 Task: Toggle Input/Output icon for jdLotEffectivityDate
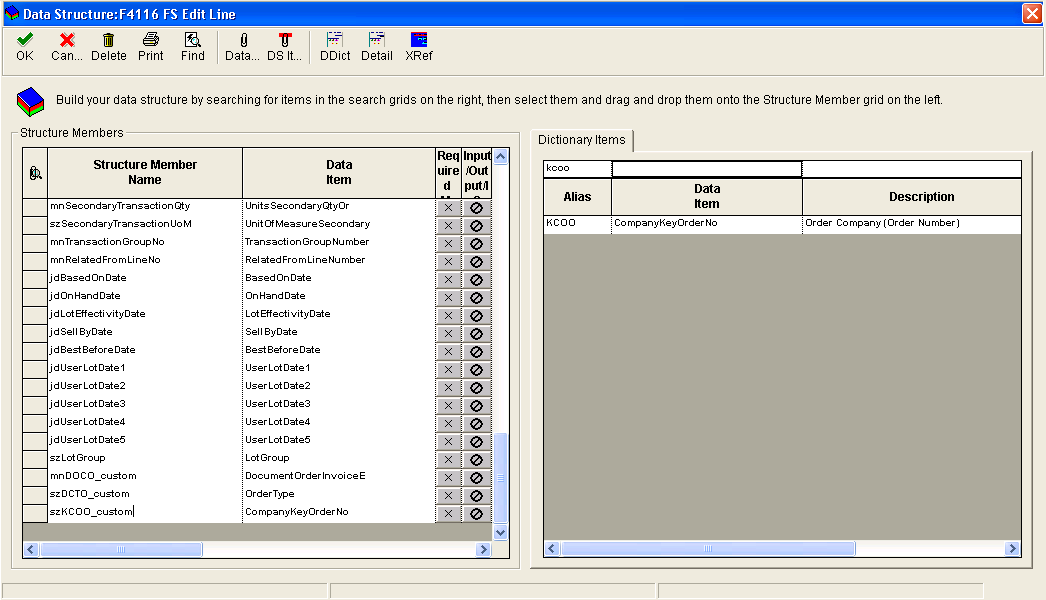[476, 316]
